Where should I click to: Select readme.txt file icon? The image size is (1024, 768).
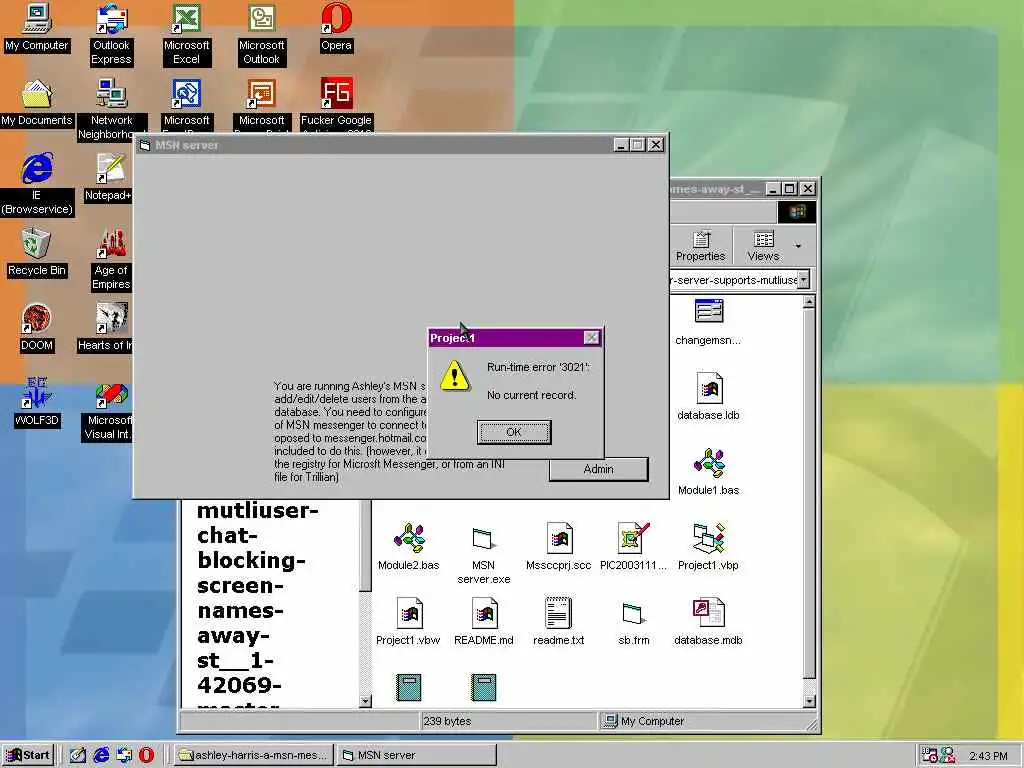558,622
